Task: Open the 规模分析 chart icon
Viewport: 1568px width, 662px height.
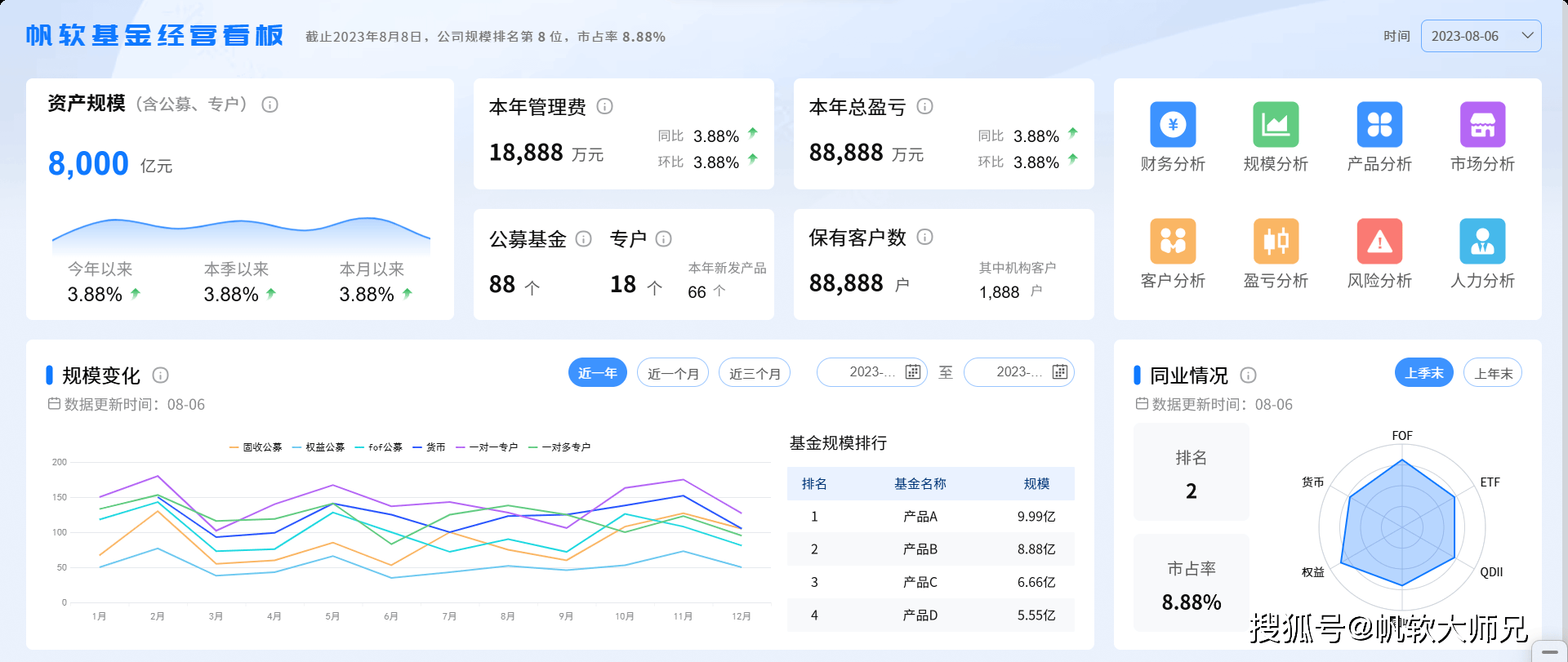Action: (x=1276, y=125)
